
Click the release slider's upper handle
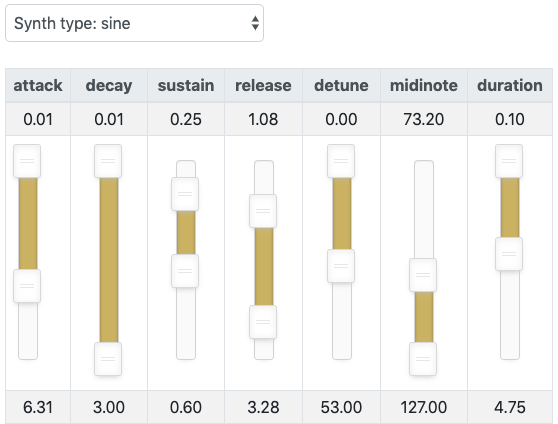[263, 211]
